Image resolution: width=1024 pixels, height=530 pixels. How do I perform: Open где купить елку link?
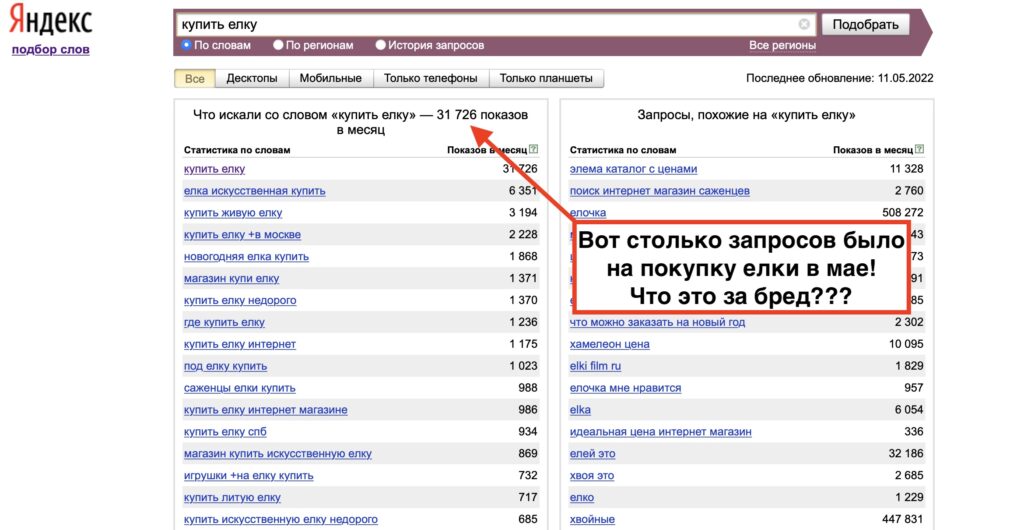[x=224, y=322]
